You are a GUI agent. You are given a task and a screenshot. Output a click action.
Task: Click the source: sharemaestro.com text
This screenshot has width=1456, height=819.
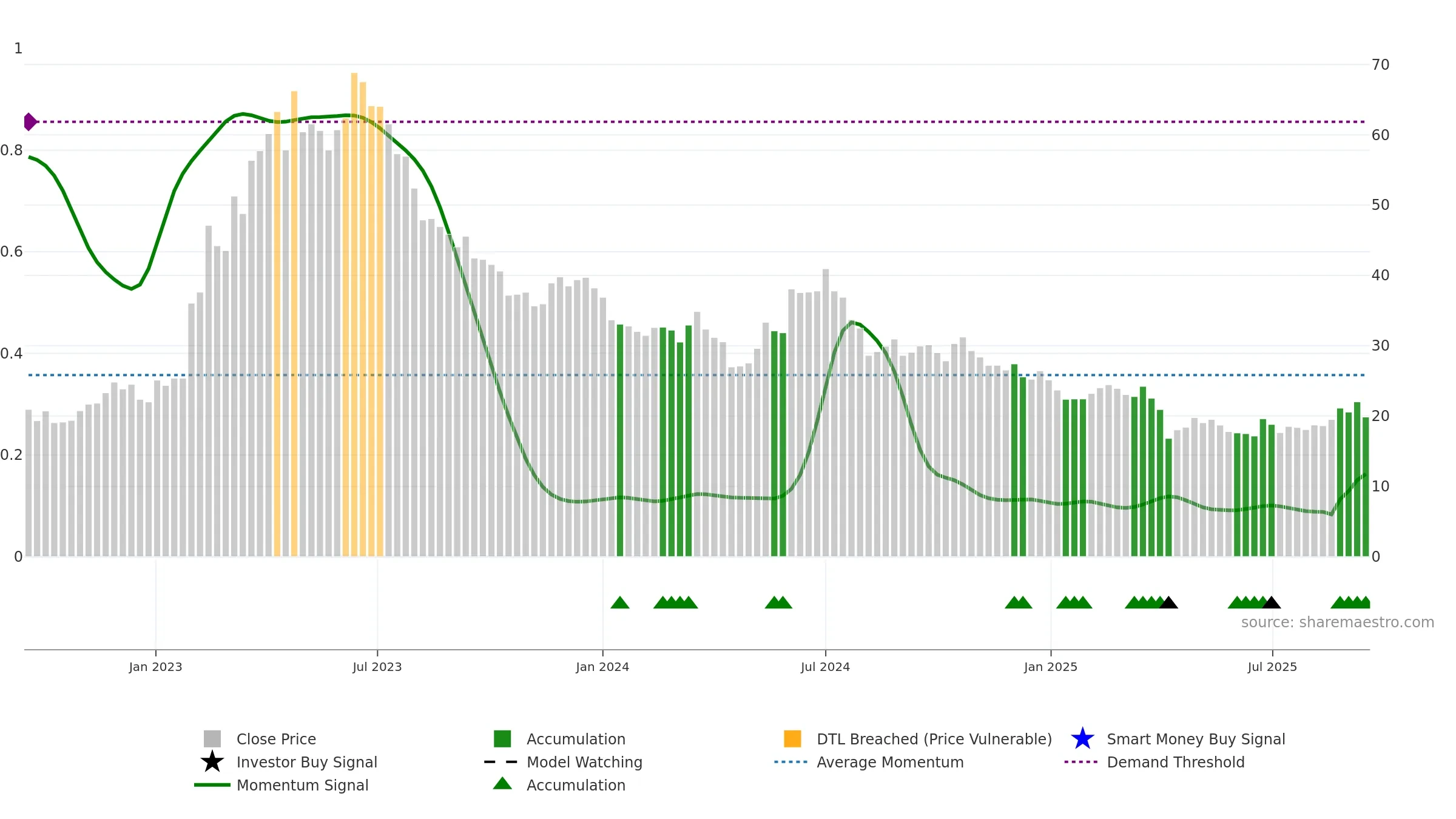coord(1338,622)
